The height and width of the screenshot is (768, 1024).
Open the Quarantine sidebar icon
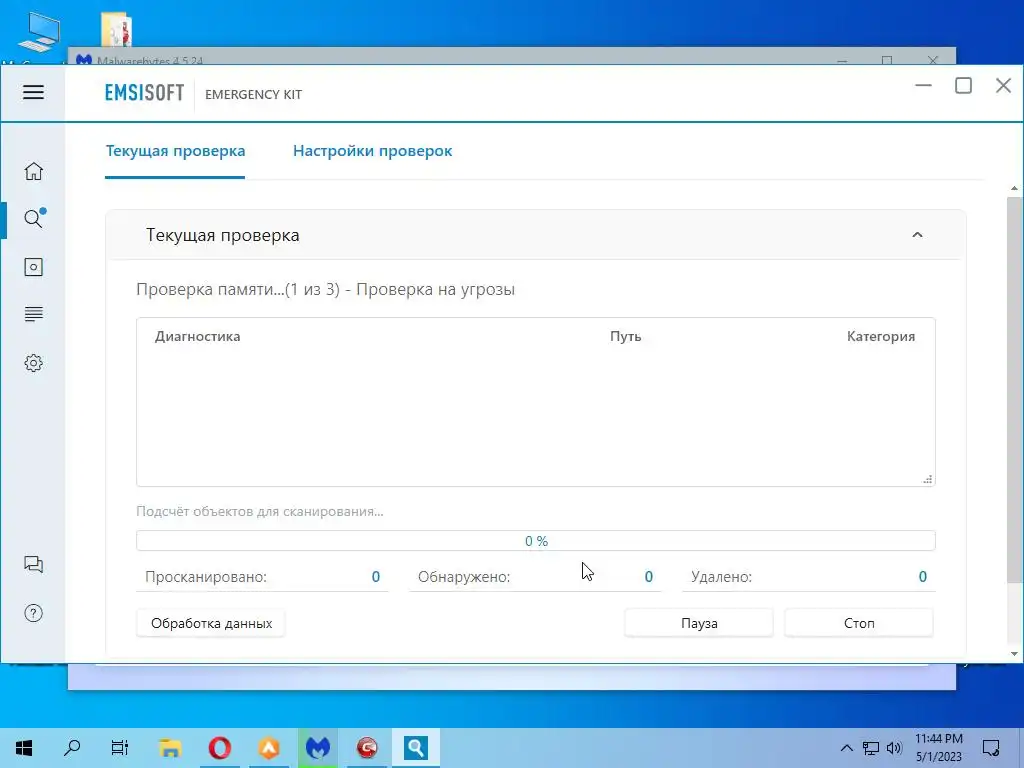(33, 267)
